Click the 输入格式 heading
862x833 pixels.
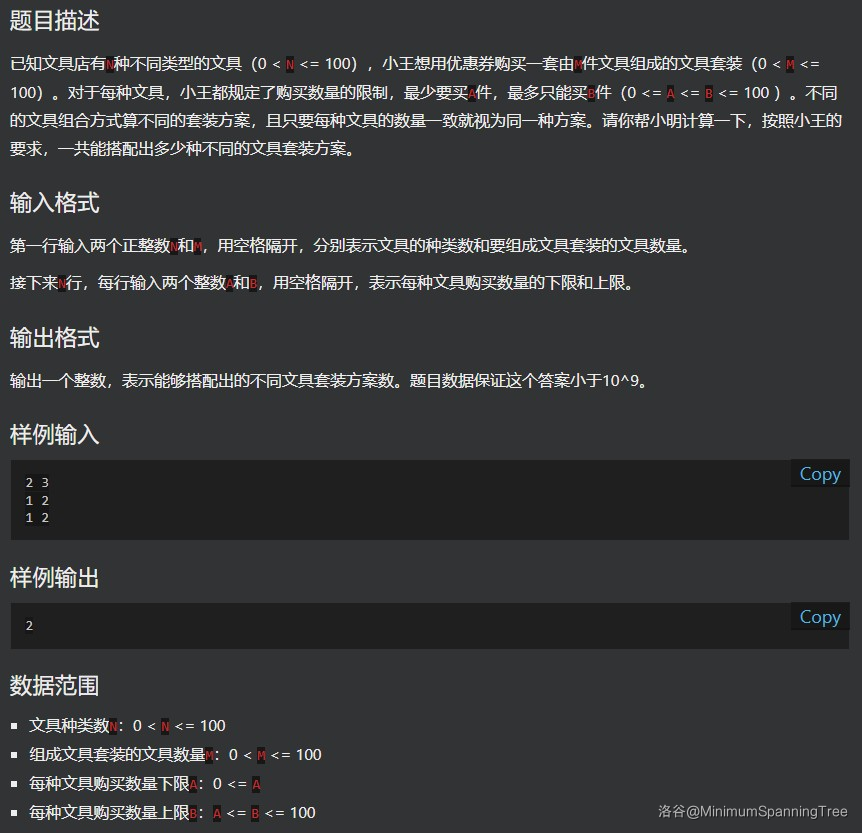click(x=54, y=203)
